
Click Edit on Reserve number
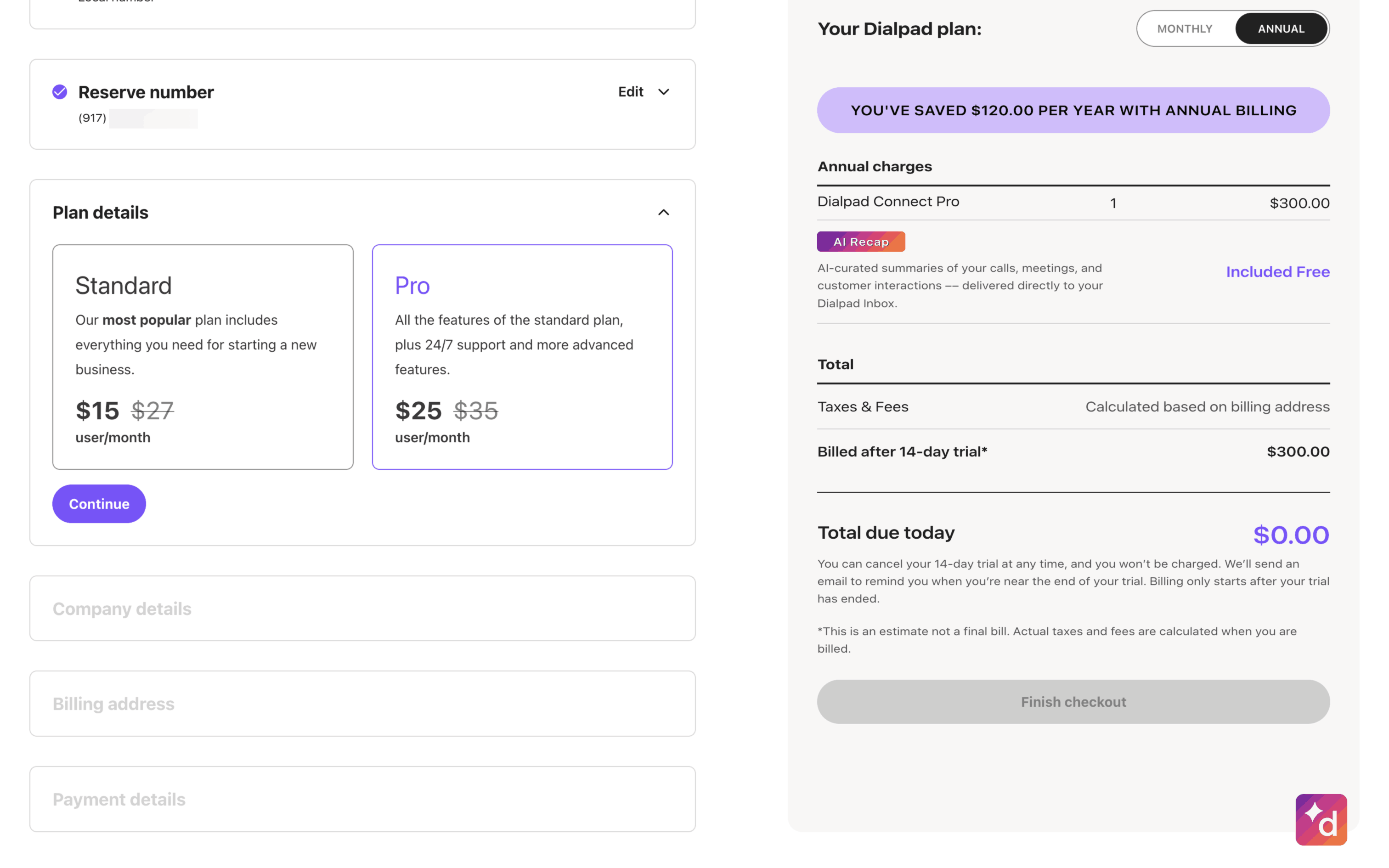click(630, 92)
